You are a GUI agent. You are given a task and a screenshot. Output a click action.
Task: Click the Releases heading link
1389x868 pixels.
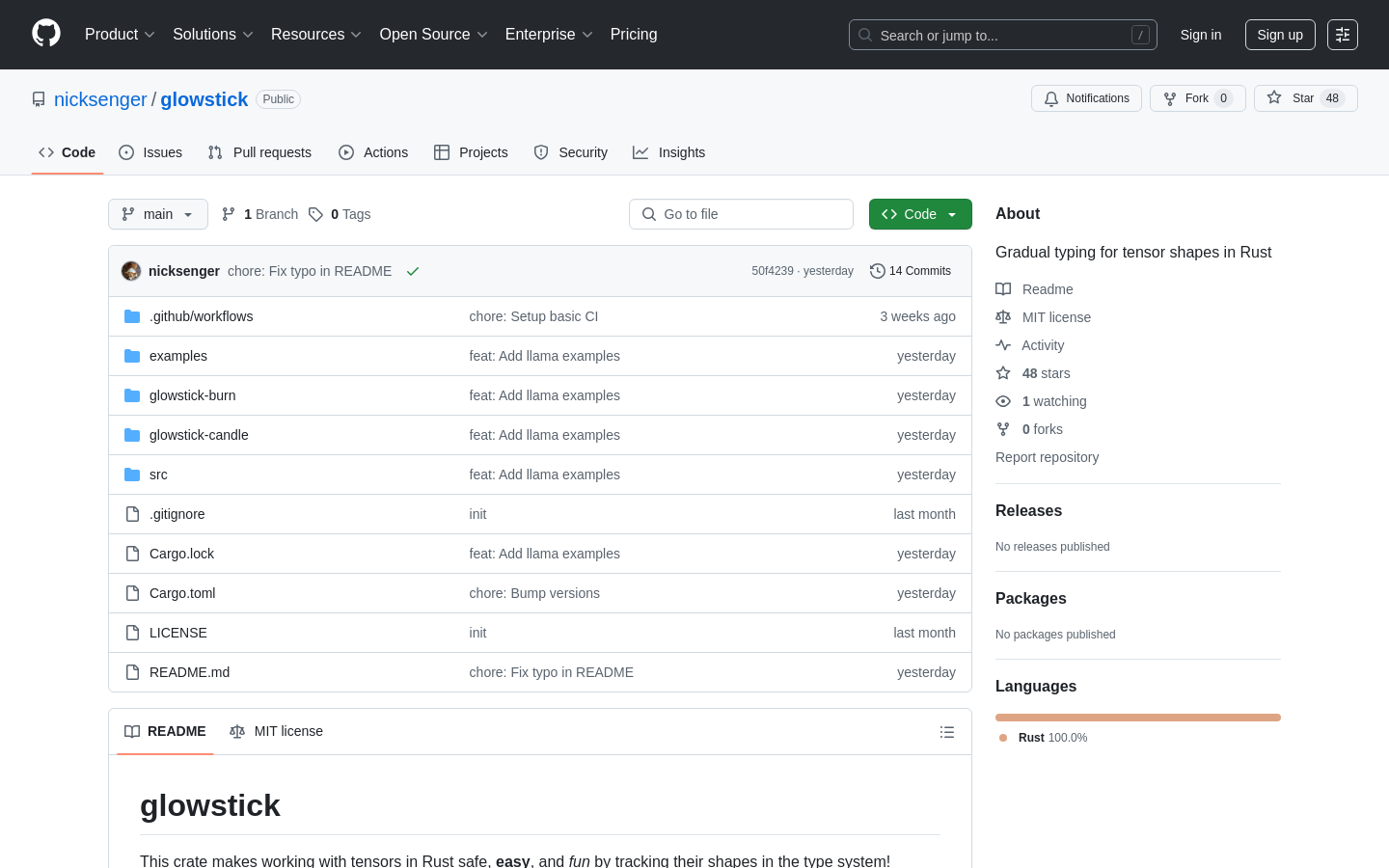coord(1028,511)
